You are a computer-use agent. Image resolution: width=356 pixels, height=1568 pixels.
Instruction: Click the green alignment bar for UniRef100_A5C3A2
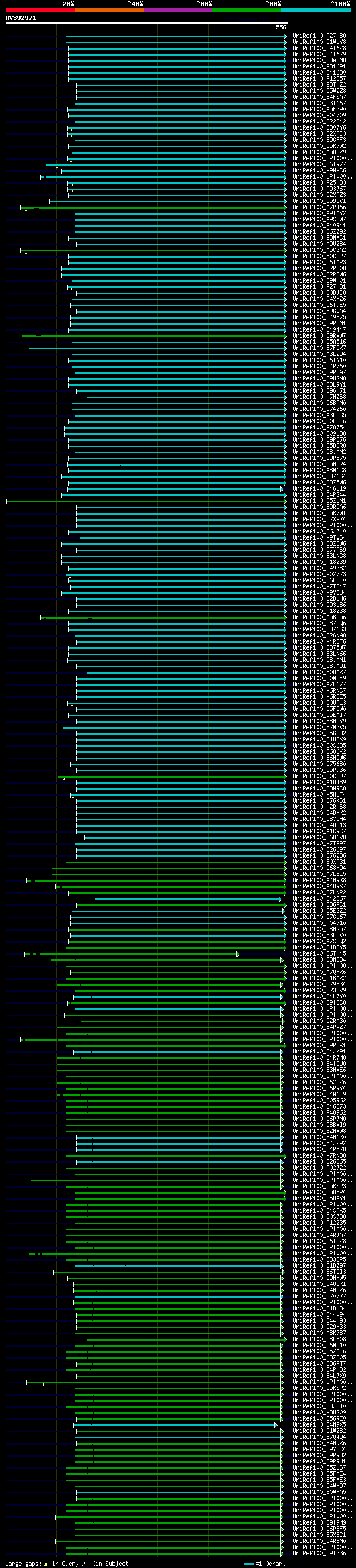tap(154, 250)
